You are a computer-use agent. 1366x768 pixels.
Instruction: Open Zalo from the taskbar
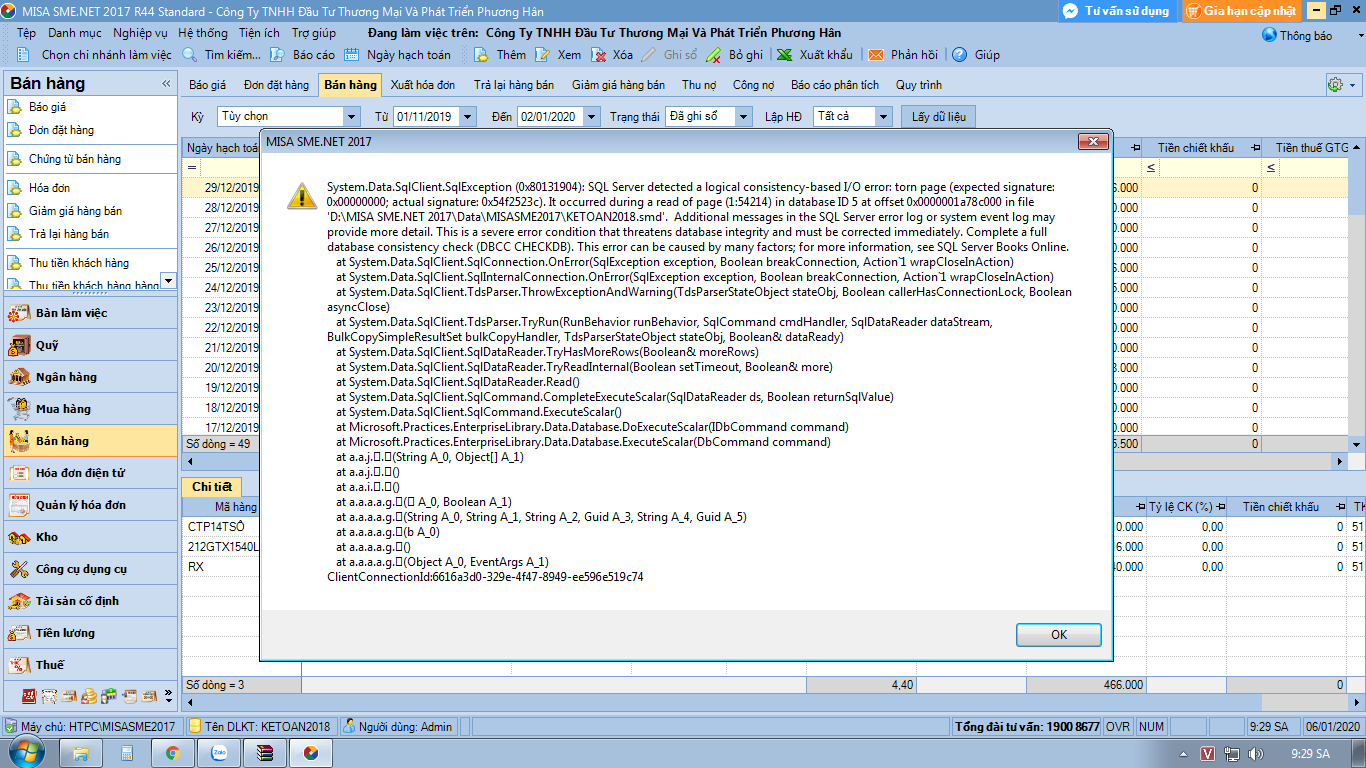(218, 753)
